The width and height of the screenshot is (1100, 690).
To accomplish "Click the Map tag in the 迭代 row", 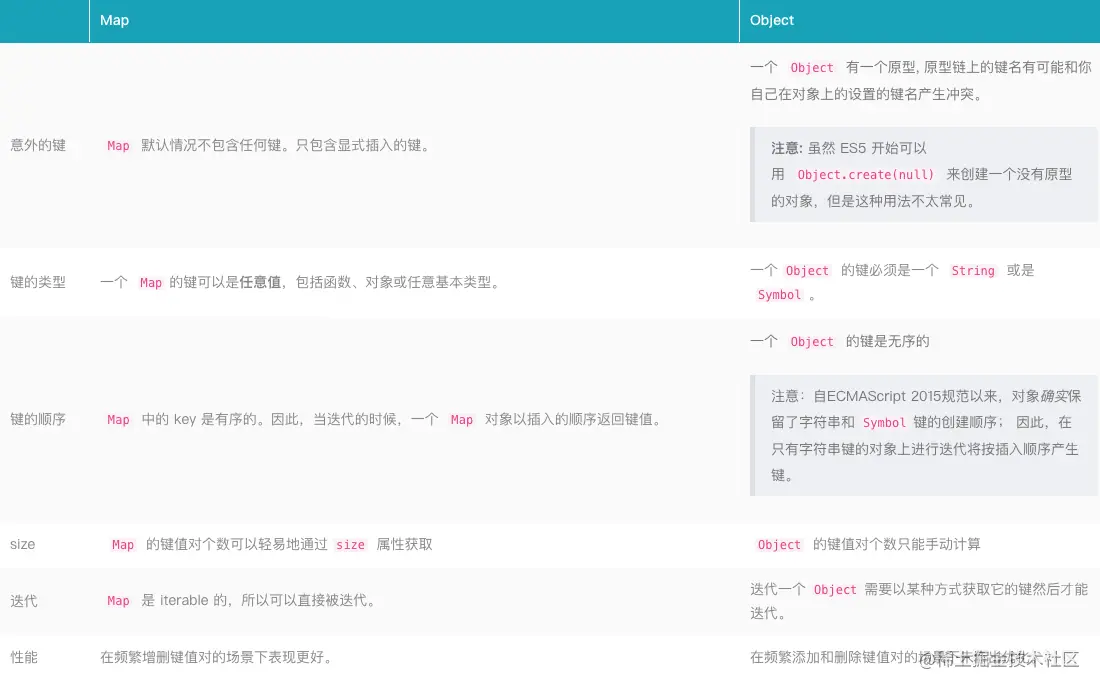I will [118, 601].
